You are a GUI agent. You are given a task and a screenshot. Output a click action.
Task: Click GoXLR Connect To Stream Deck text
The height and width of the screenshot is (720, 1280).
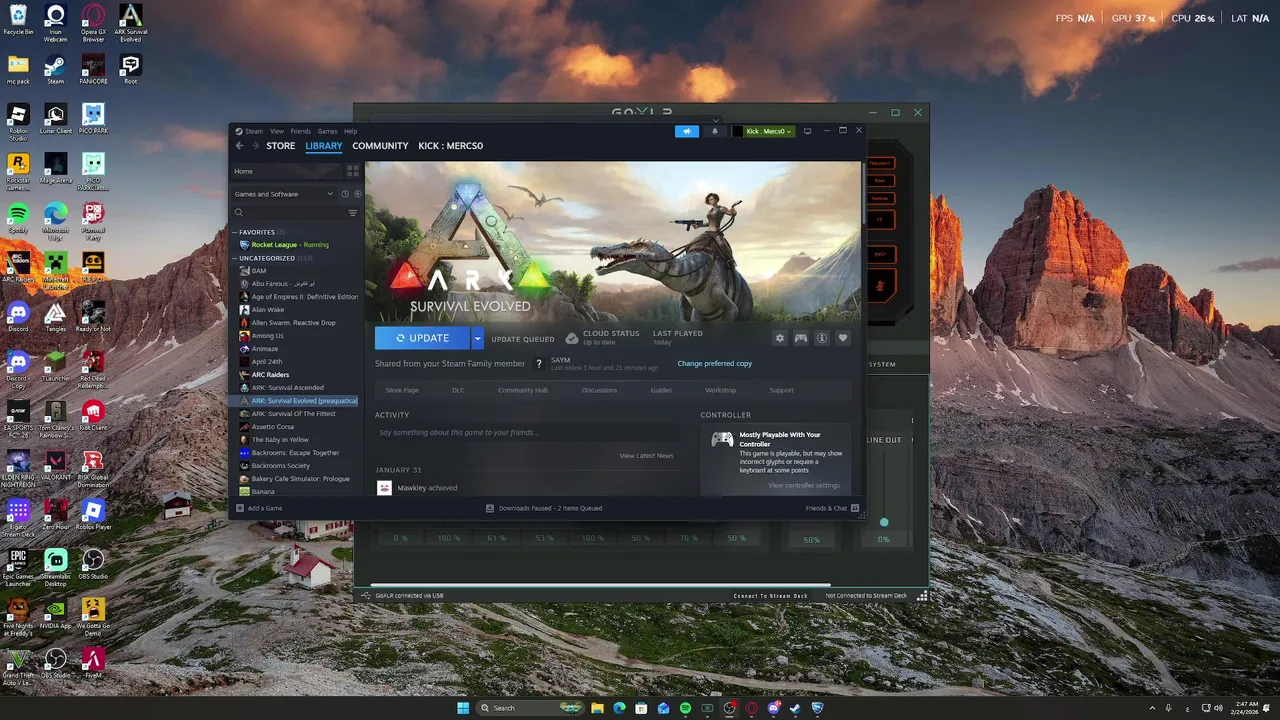tap(770, 596)
